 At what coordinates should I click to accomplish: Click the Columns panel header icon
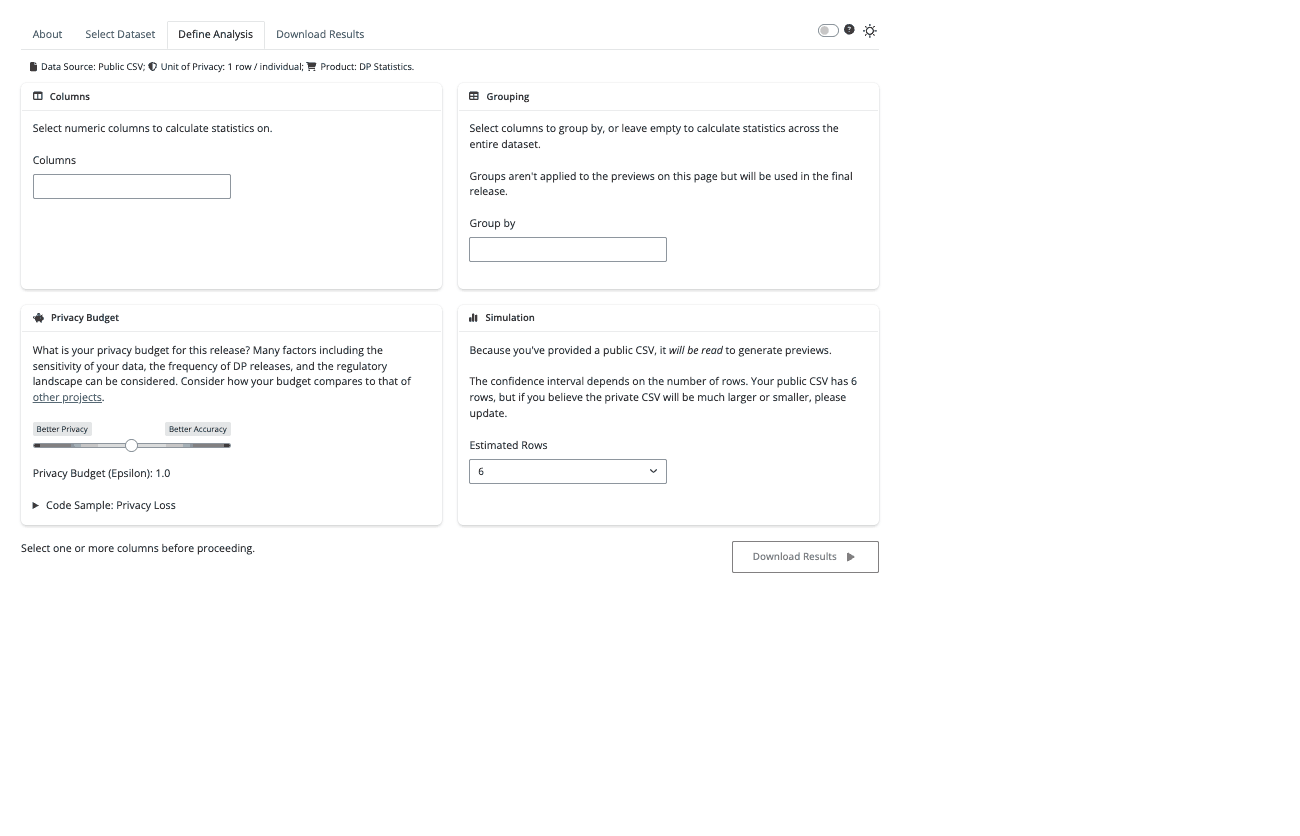point(38,96)
